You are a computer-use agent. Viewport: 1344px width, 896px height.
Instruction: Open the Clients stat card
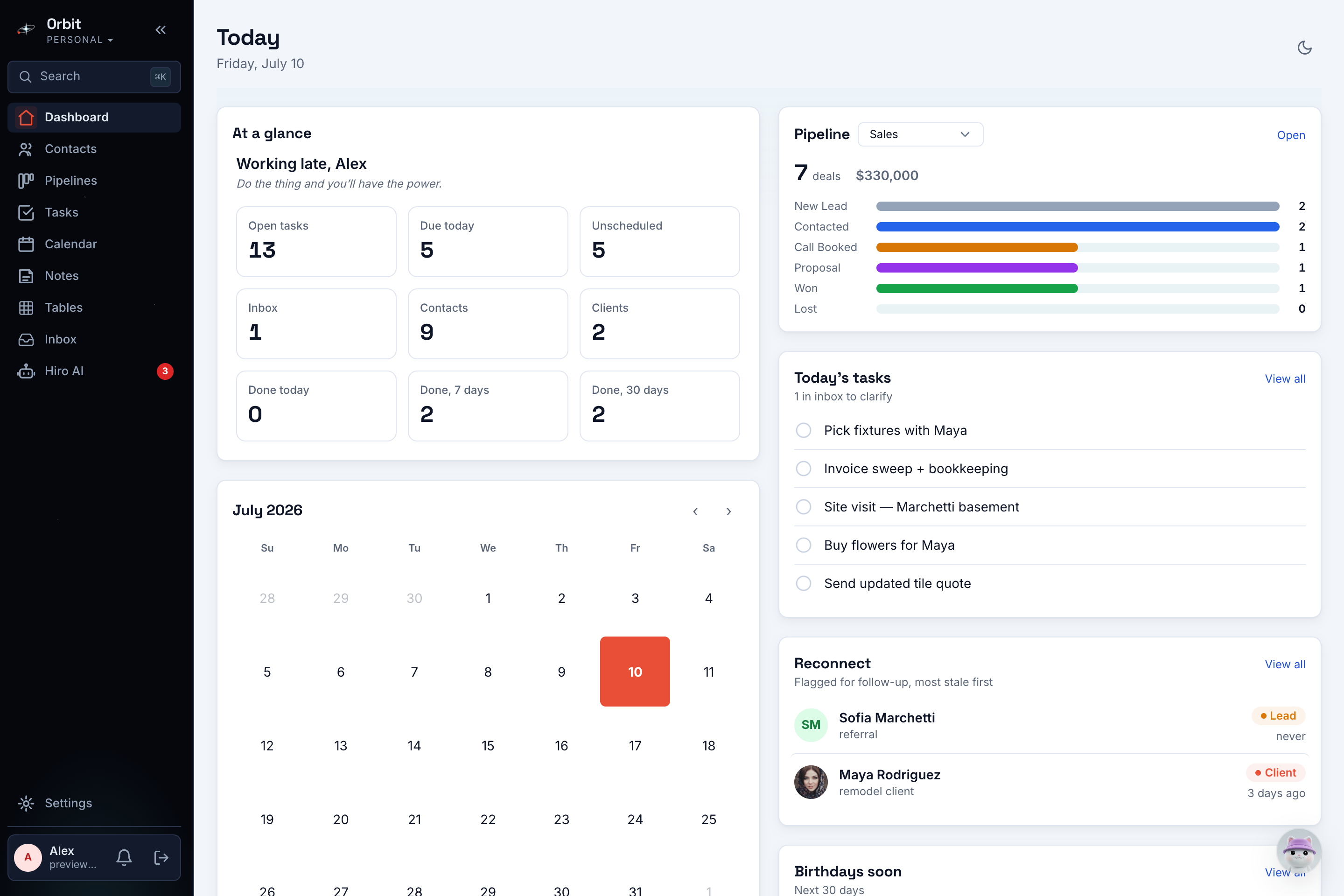tap(659, 324)
